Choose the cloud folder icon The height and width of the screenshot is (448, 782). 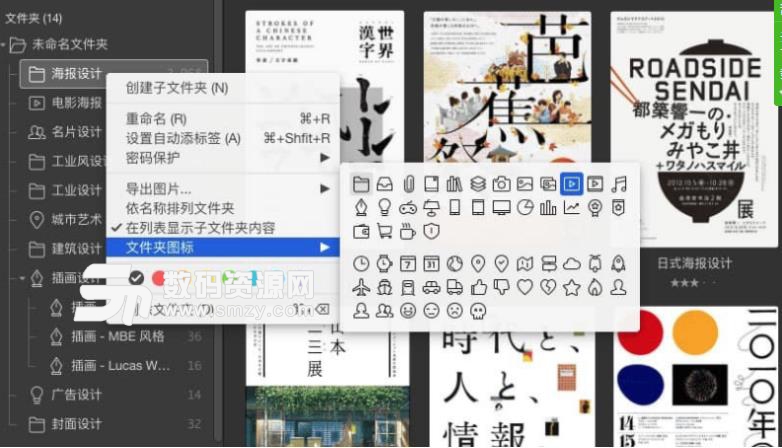(x=572, y=263)
